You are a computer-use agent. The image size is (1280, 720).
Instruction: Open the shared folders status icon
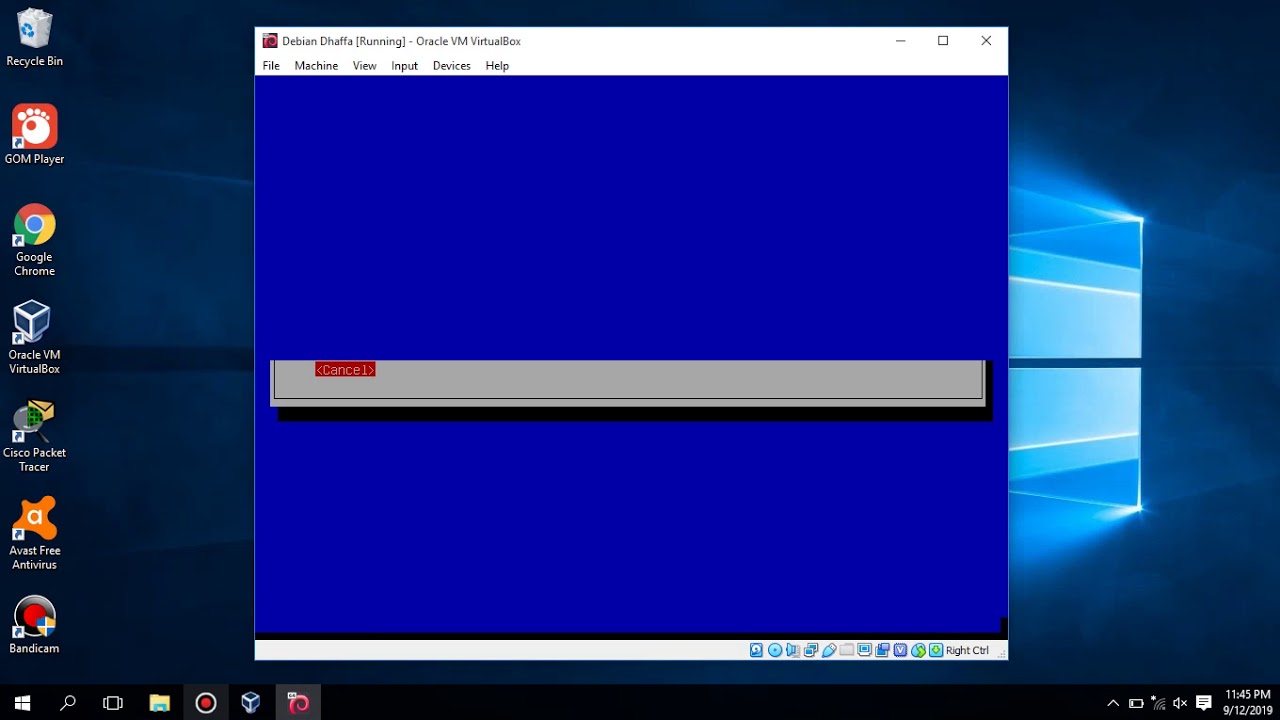(847, 650)
